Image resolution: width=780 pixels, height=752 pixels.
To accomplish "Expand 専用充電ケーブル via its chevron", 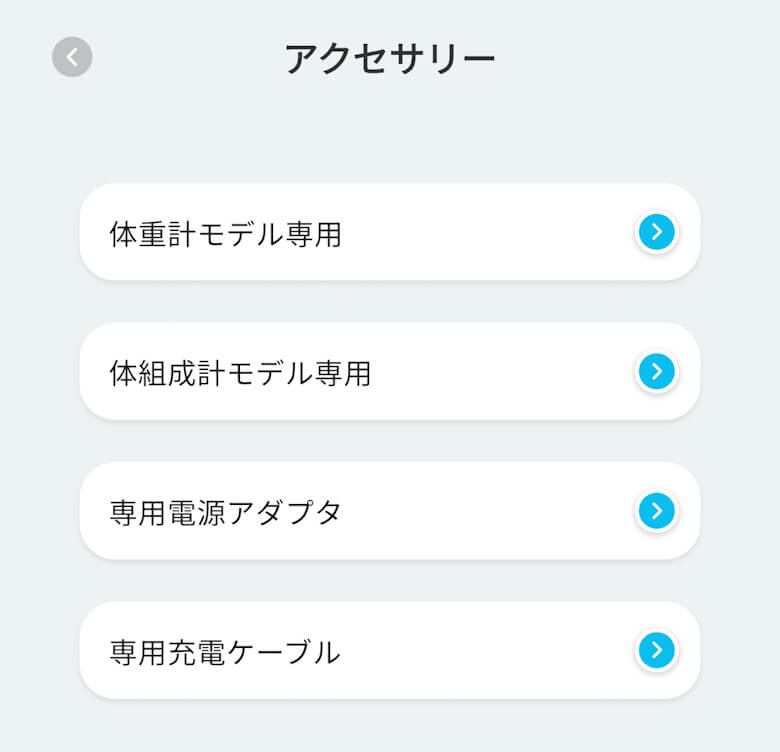I will click(x=656, y=650).
